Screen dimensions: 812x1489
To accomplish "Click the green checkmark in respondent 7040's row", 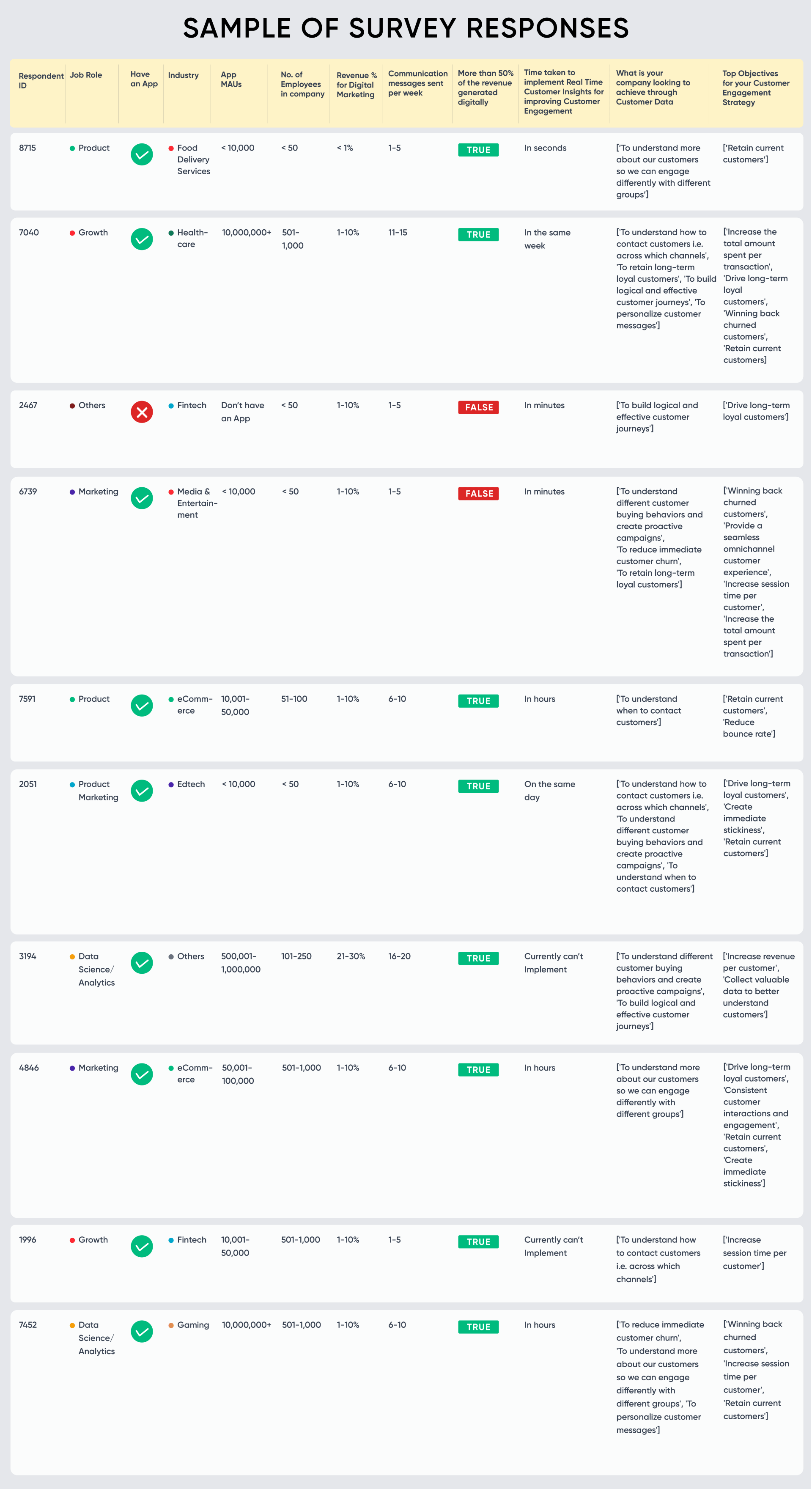I will [x=142, y=239].
